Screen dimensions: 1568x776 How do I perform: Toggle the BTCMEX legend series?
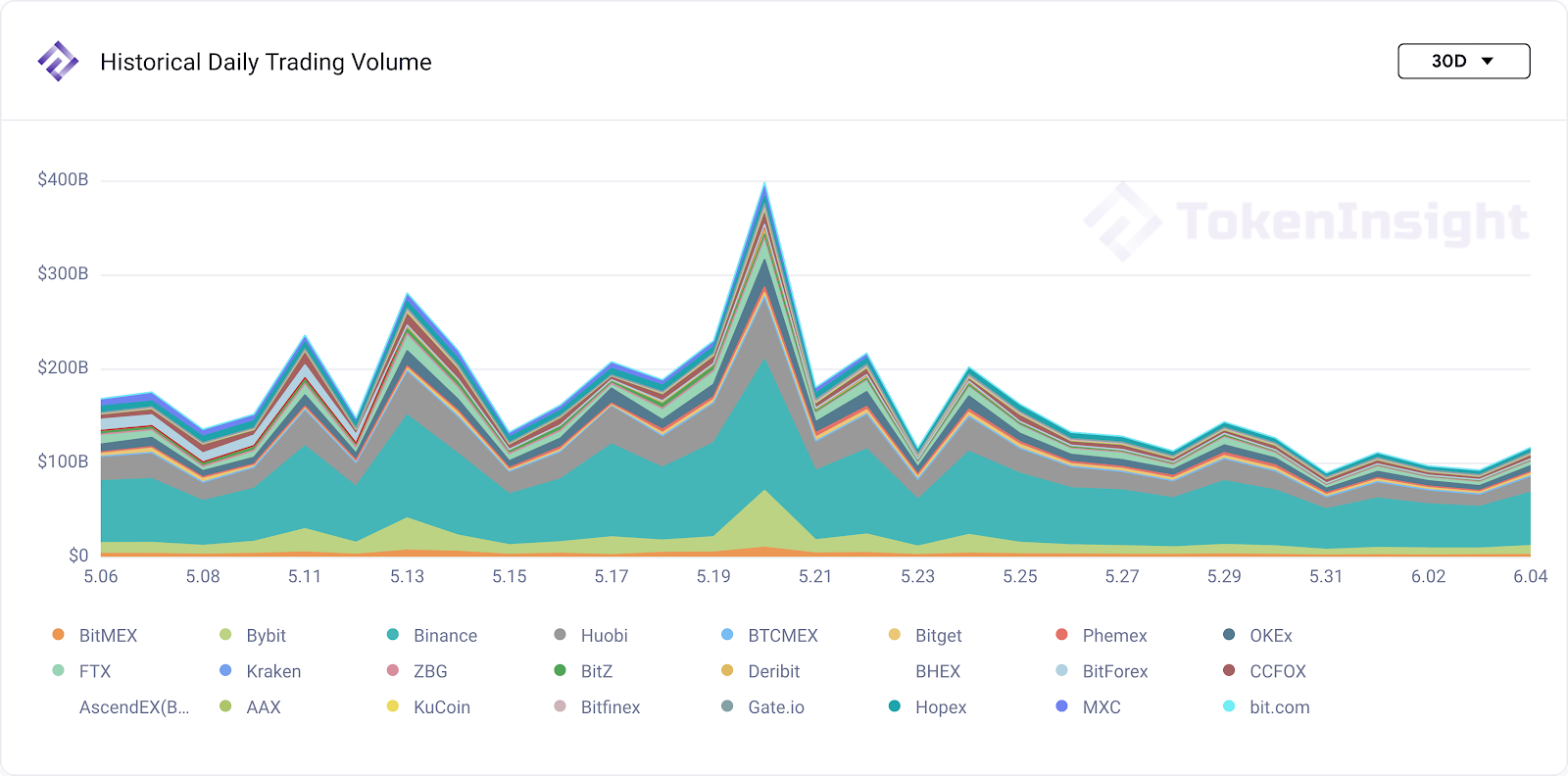(x=769, y=635)
